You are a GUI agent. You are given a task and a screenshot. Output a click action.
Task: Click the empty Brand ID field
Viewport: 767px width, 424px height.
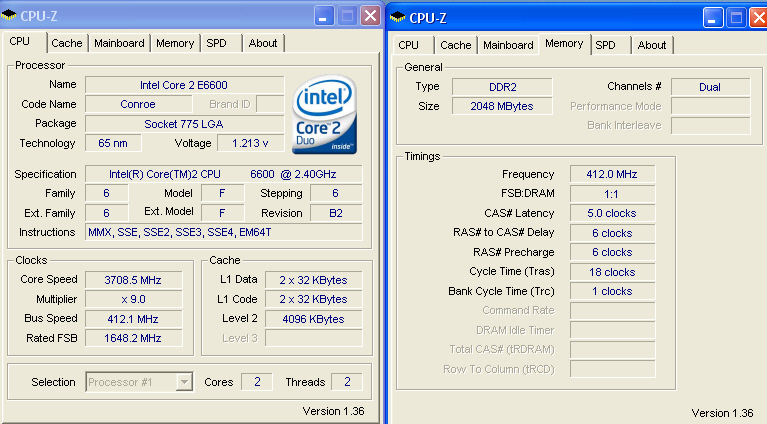click(270, 104)
